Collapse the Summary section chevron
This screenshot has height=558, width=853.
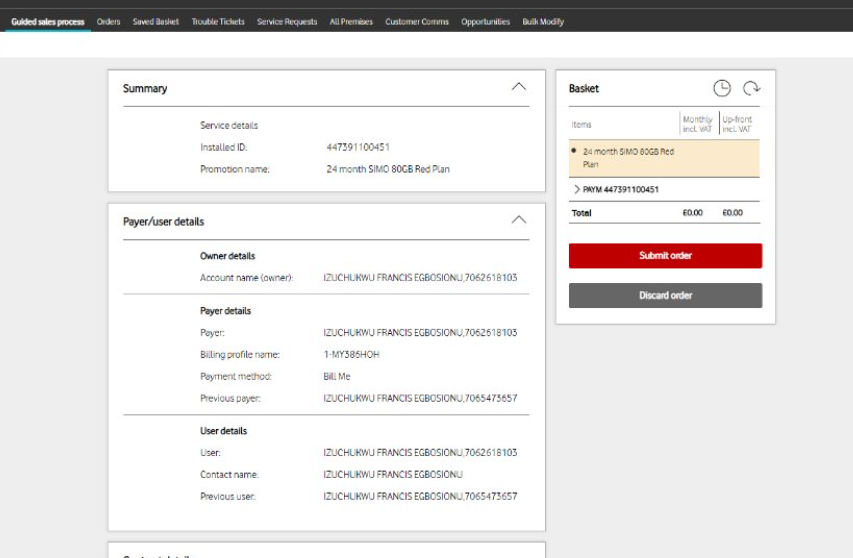518,87
